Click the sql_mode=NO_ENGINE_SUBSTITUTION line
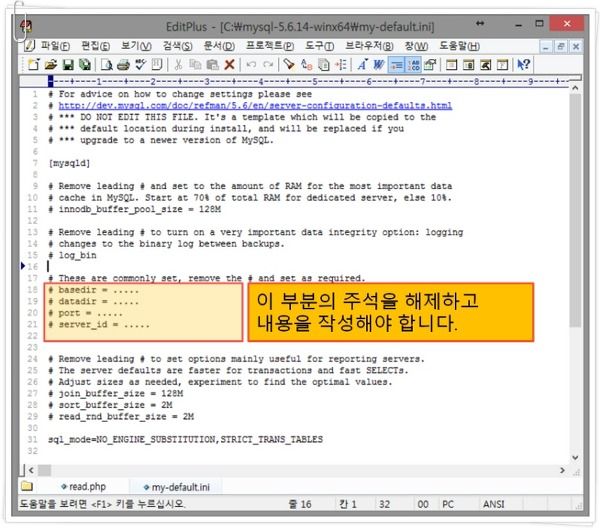The height and width of the screenshot is (530, 600). 185,439
